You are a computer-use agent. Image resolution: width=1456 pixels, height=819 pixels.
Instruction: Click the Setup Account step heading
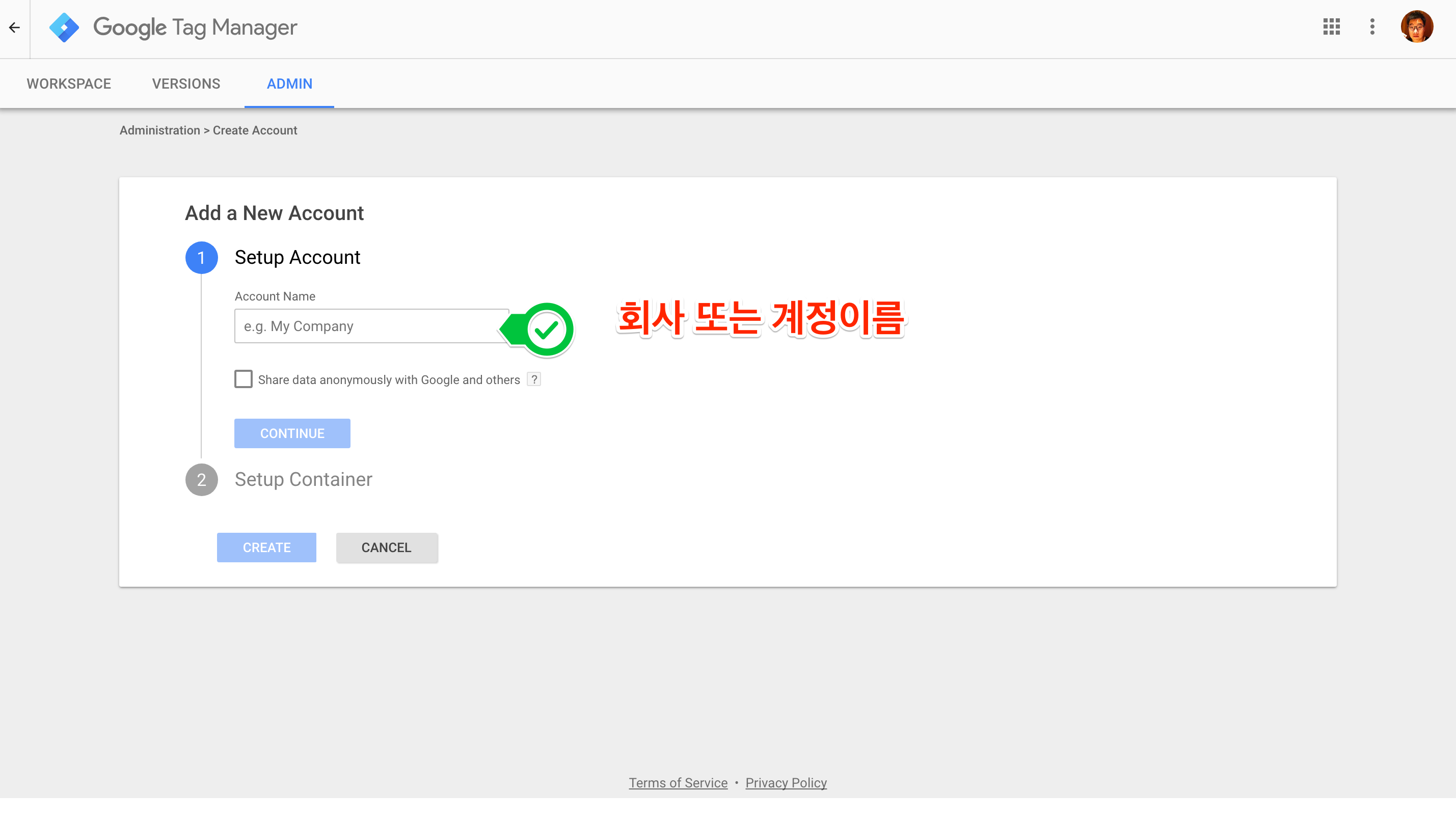tap(298, 258)
